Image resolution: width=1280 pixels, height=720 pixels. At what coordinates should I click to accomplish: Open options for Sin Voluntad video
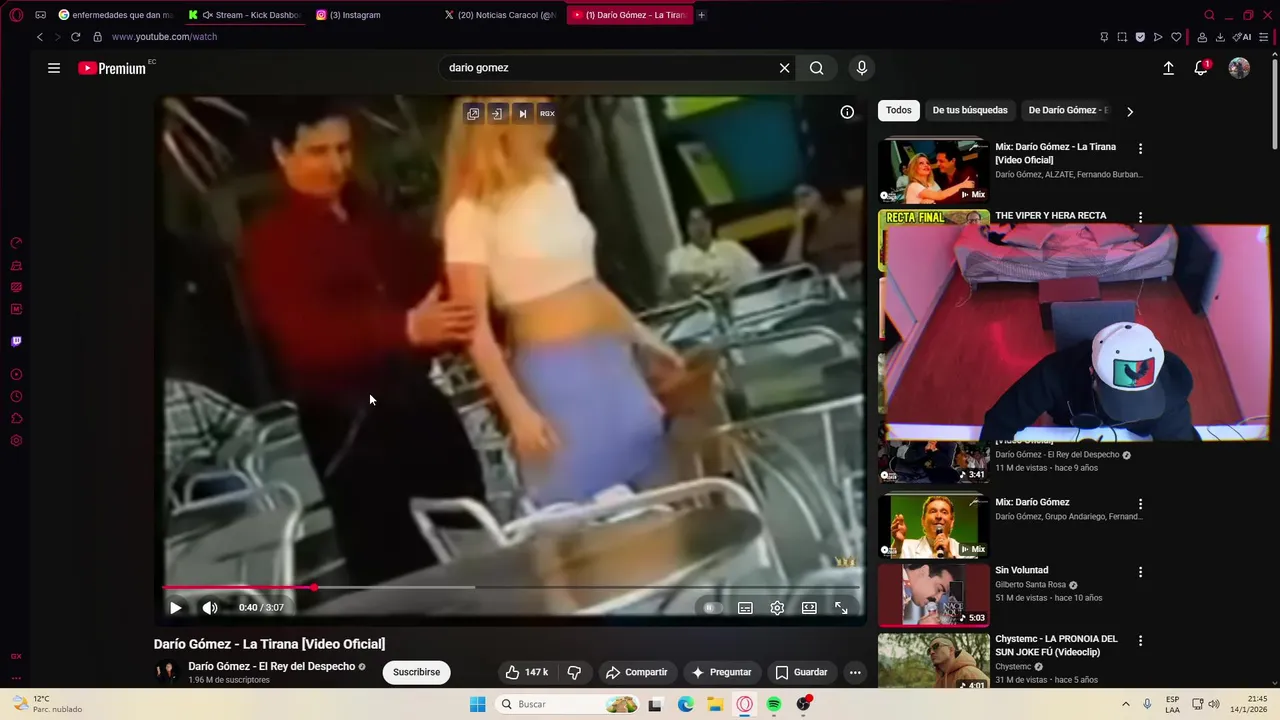[1140, 572]
